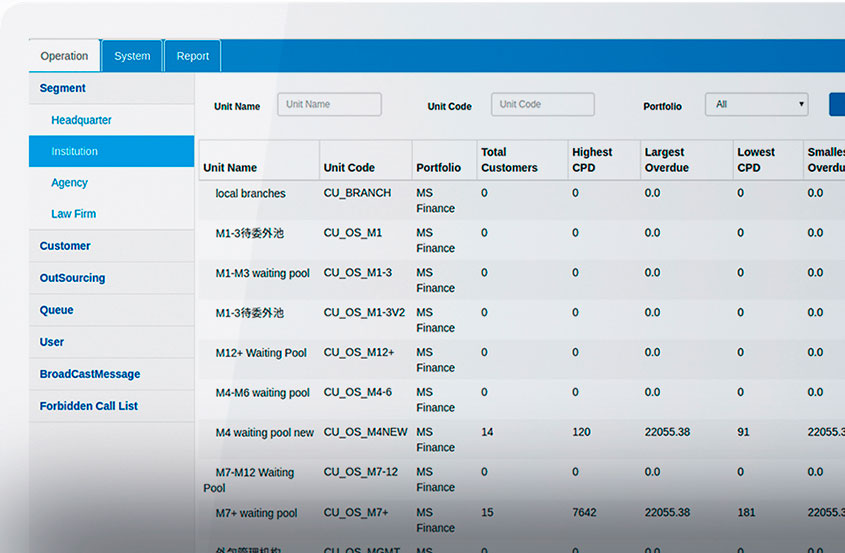Select the CU_OS_M7-12 unit code cell
The height and width of the screenshot is (553, 845).
point(361,472)
